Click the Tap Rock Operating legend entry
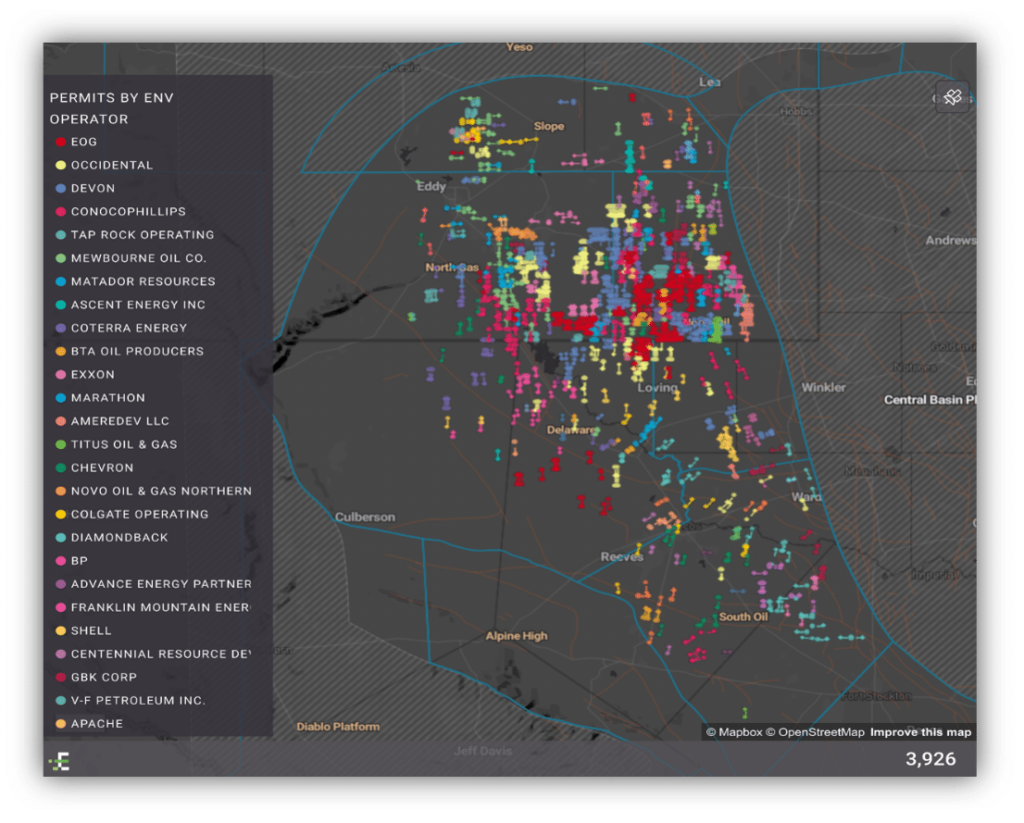This screenshot has width=1024, height=823. click(142, 235)
